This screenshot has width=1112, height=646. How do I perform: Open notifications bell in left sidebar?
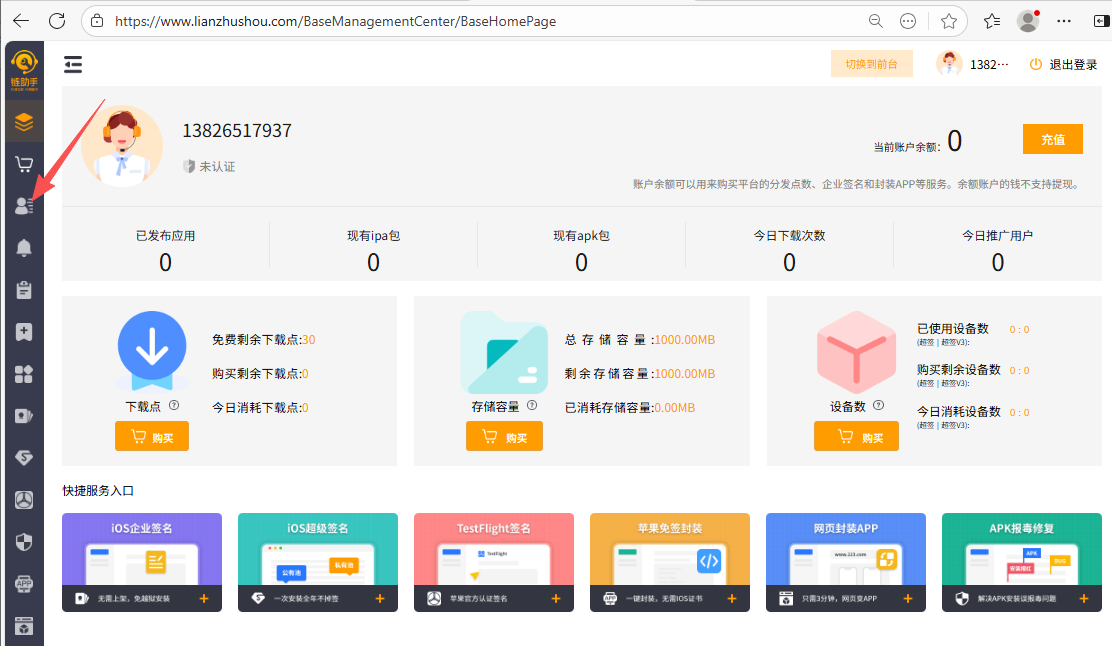24,248
